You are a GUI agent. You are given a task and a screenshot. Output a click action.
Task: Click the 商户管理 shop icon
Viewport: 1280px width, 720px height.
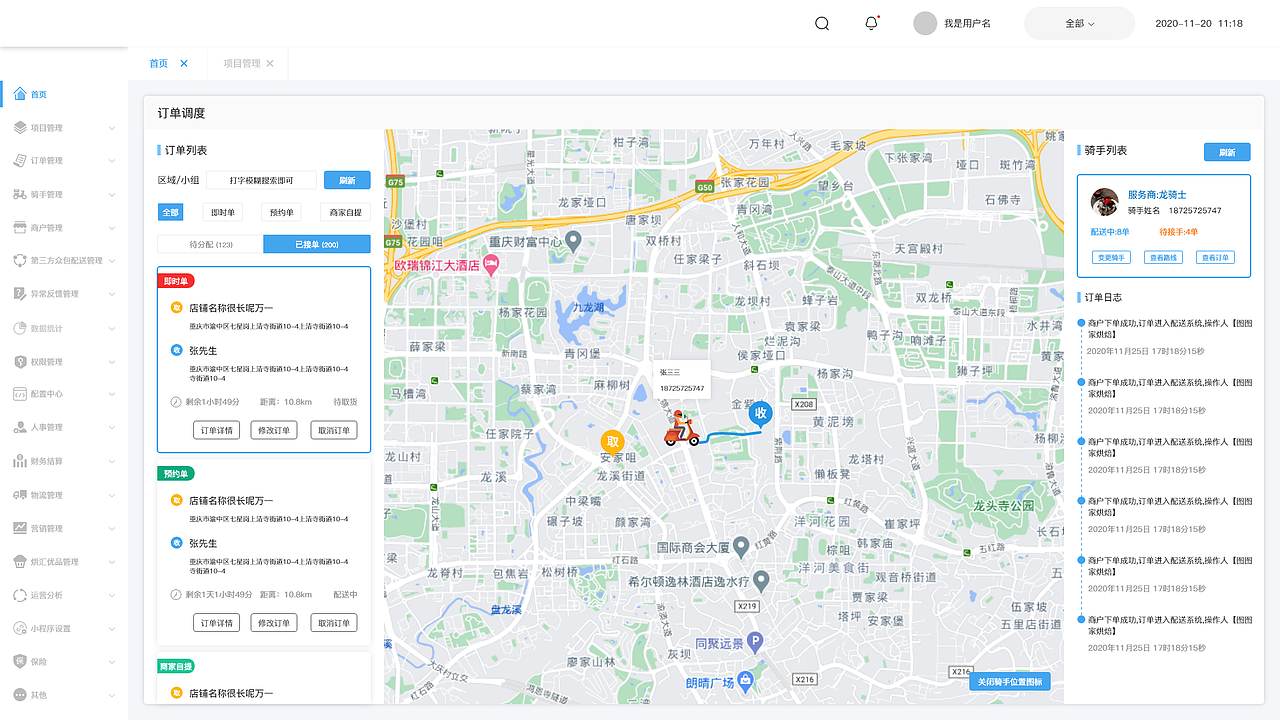(20, 228)
